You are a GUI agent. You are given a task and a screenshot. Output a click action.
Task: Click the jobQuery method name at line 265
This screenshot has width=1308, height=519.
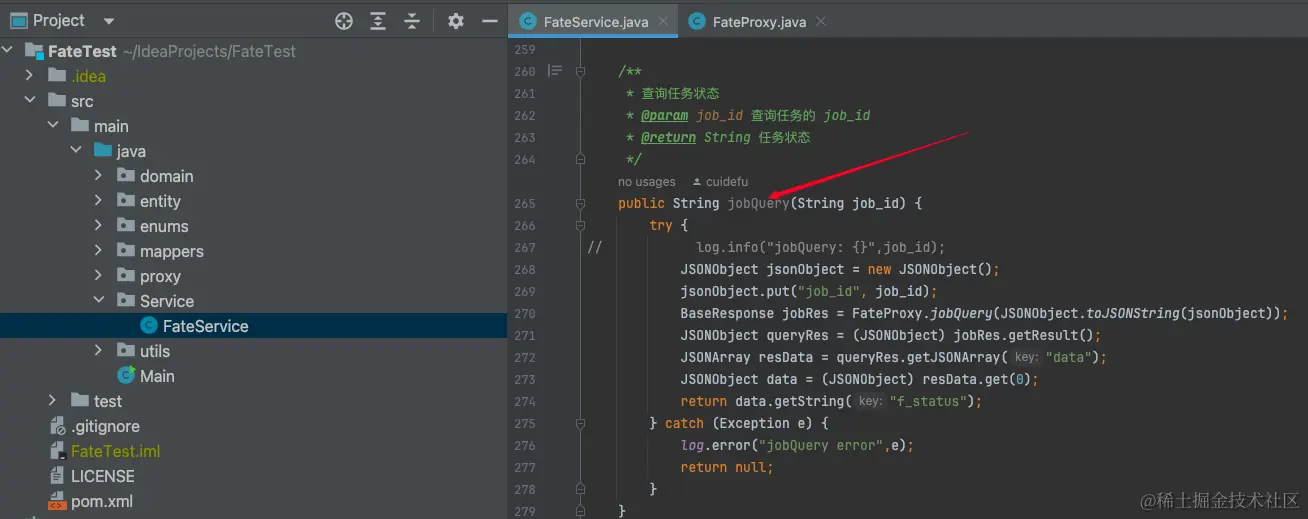[758, 203]
